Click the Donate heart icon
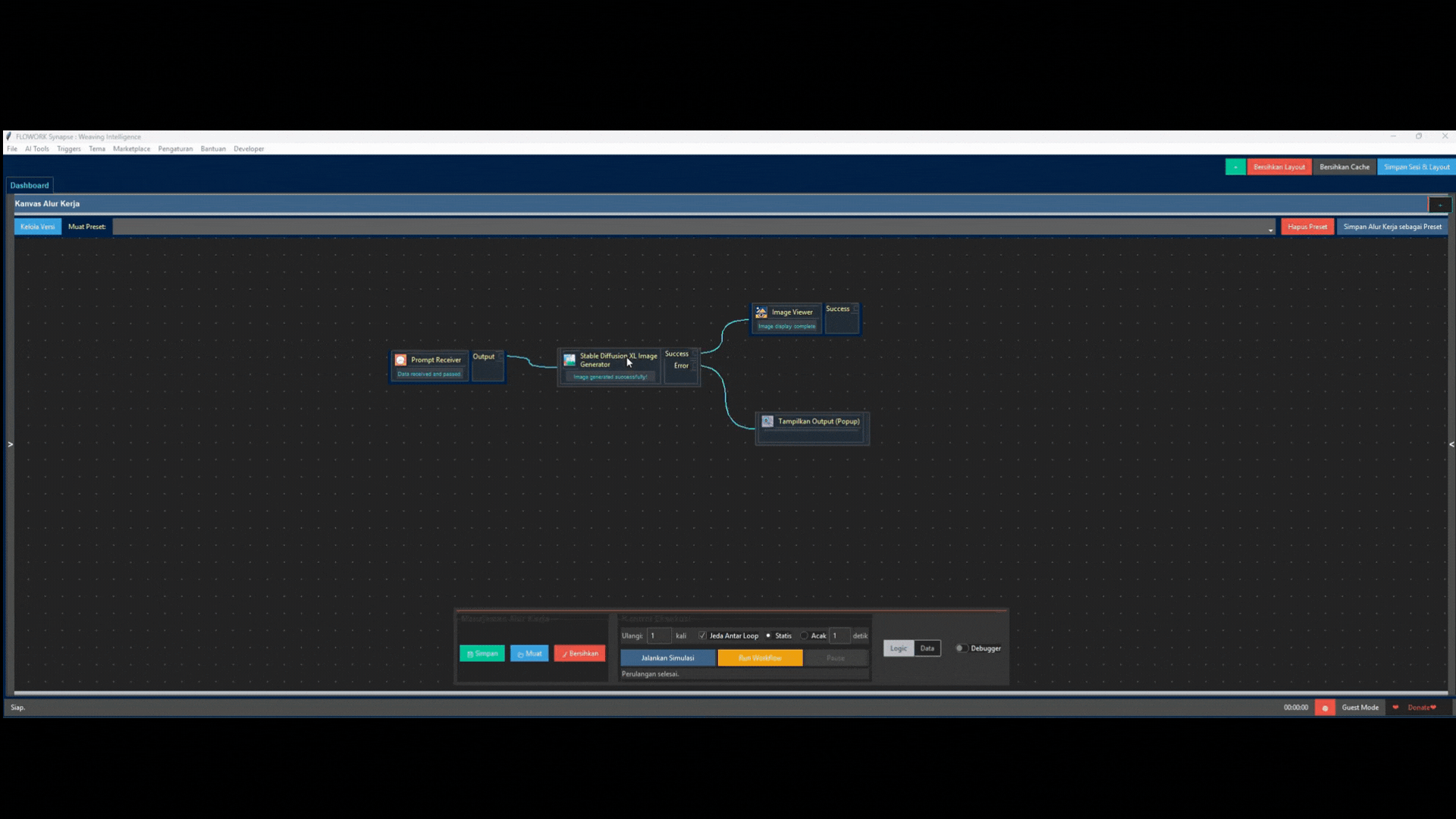 [1395, 708]
